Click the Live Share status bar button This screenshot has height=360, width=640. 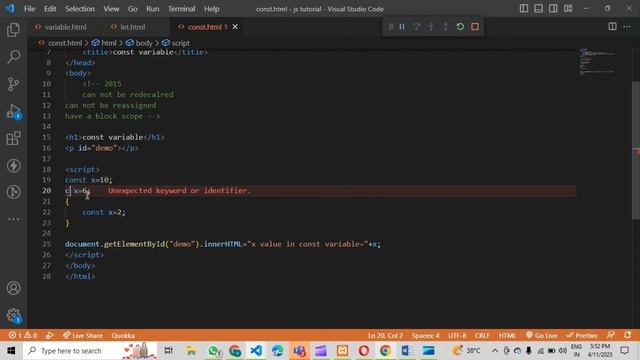tap(83, 336)
